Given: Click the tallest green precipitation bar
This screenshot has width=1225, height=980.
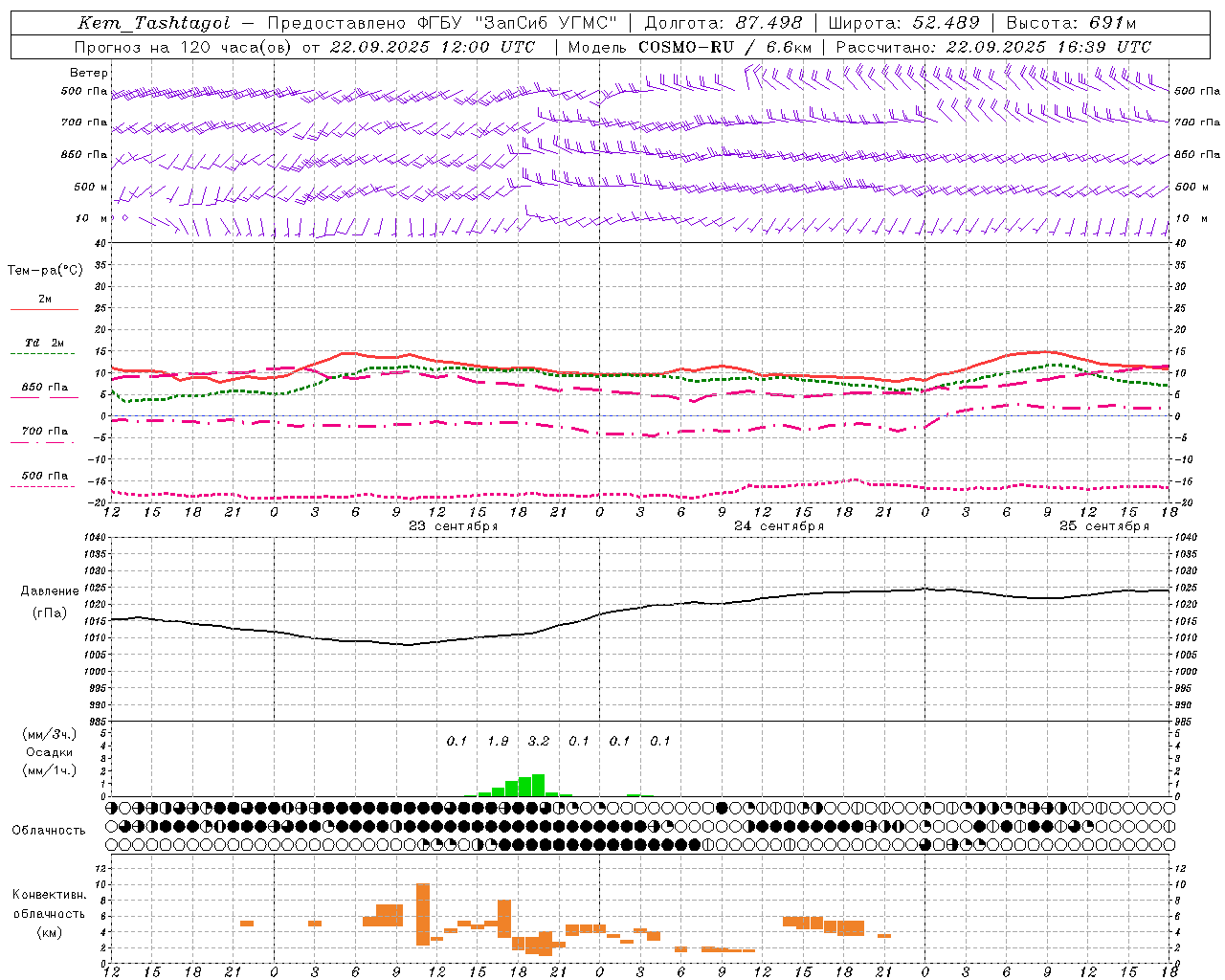Looking at the screenshot, I should point(538,785).
